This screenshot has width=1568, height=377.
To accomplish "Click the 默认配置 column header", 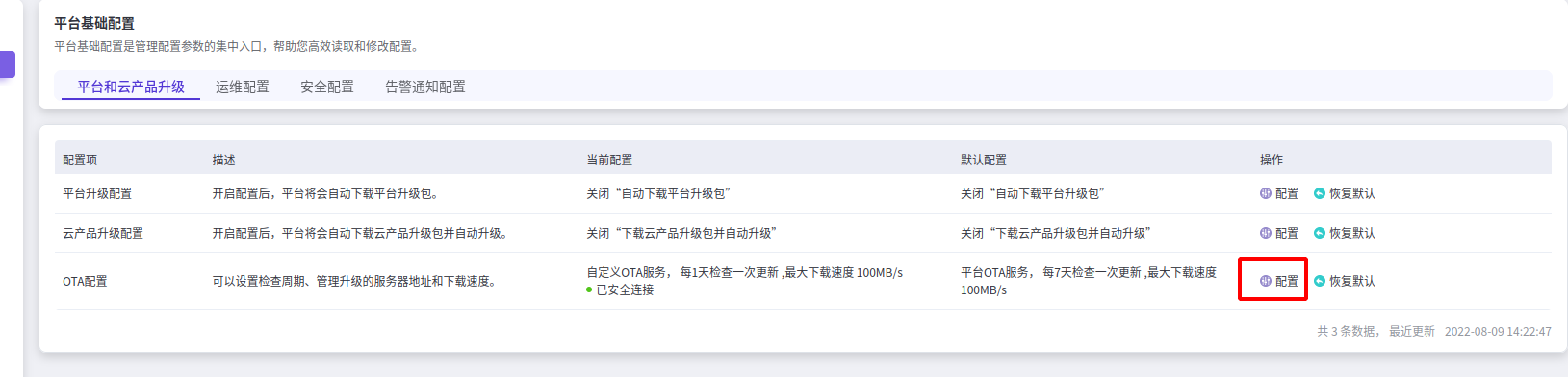I will click(984, 160).
